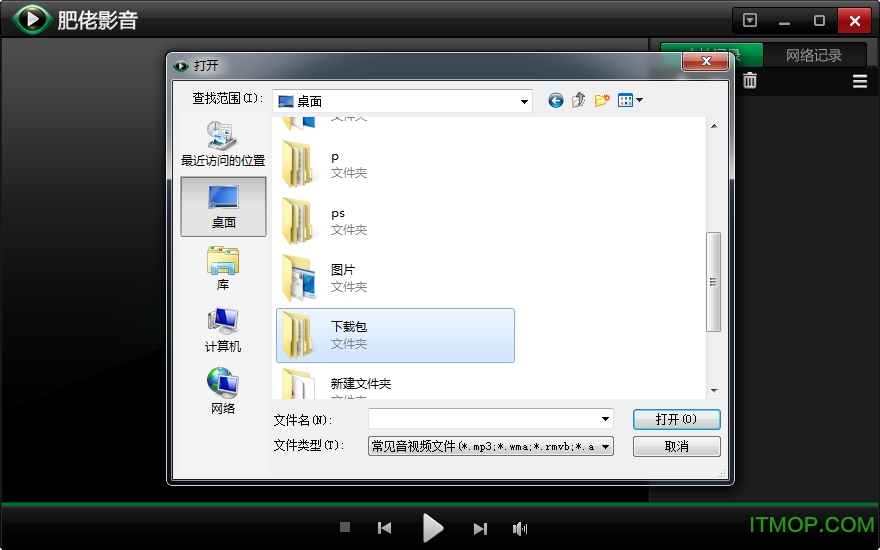
Task: Click the 文件名 input field
Action: tap(484, 419)
